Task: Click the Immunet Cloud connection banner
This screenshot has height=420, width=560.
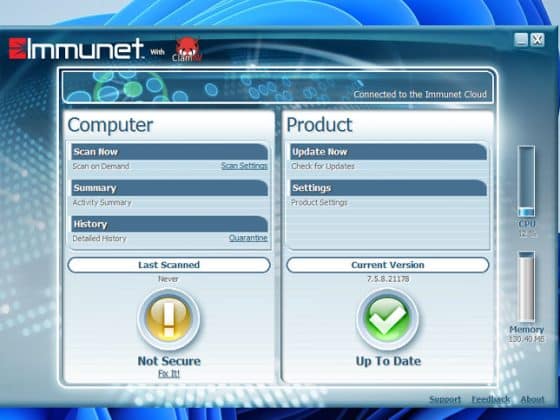Action: click(x=278, y=88)
